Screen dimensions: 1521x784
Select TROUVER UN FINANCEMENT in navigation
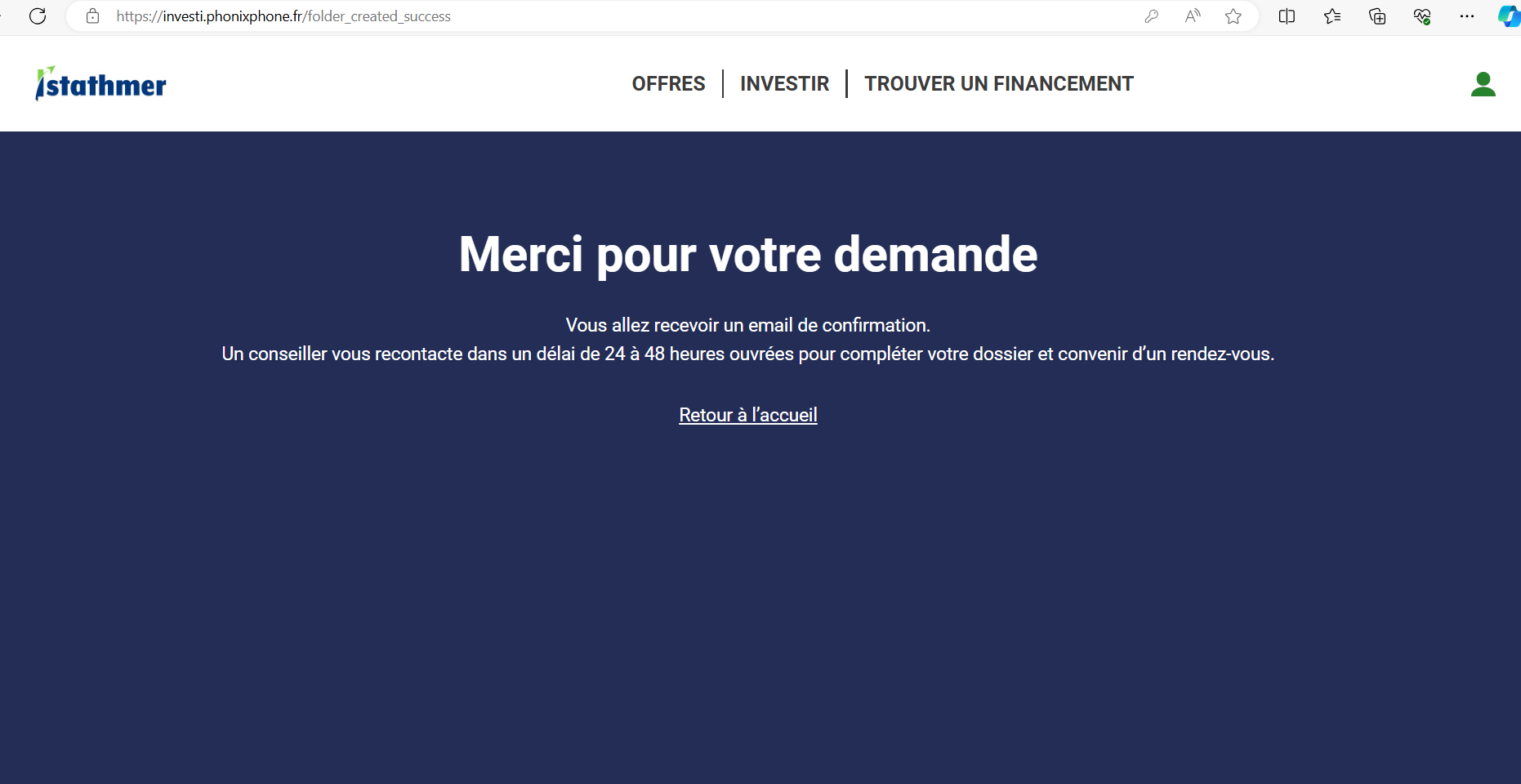[998, 84]
